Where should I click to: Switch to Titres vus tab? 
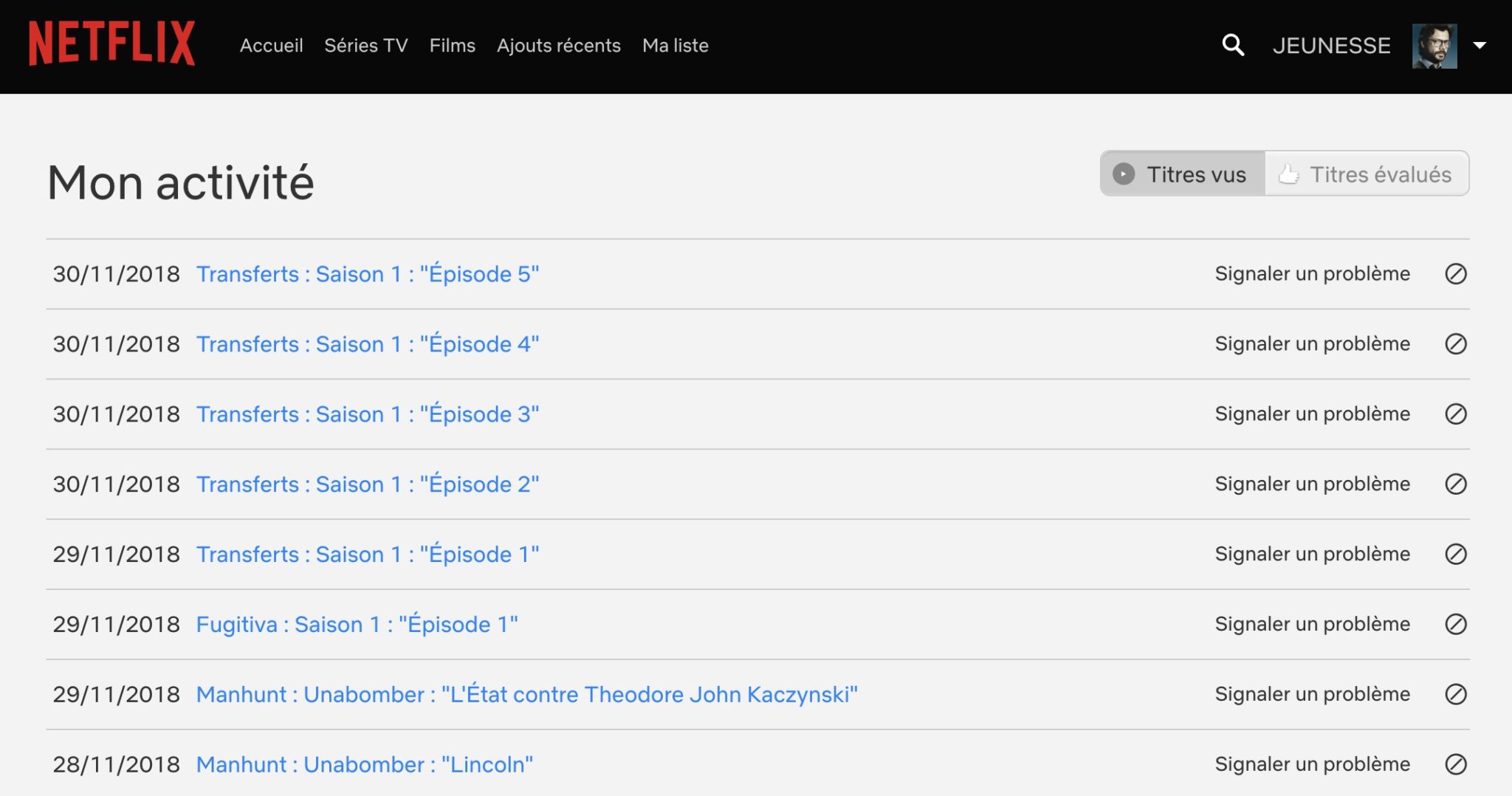point(1183,174)
